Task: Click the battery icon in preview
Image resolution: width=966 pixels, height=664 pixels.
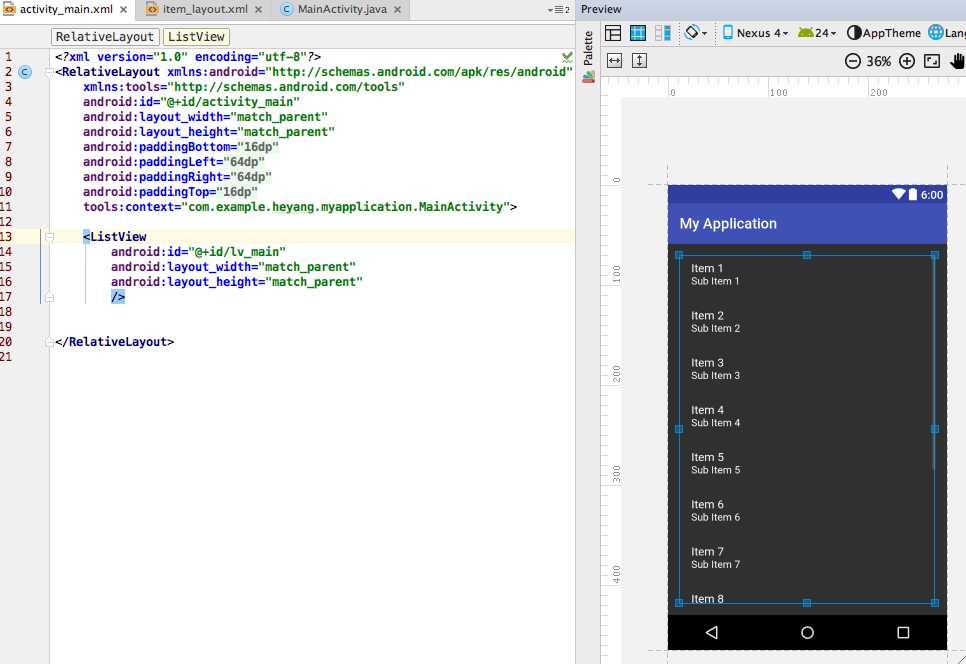Action: [913, 194]
